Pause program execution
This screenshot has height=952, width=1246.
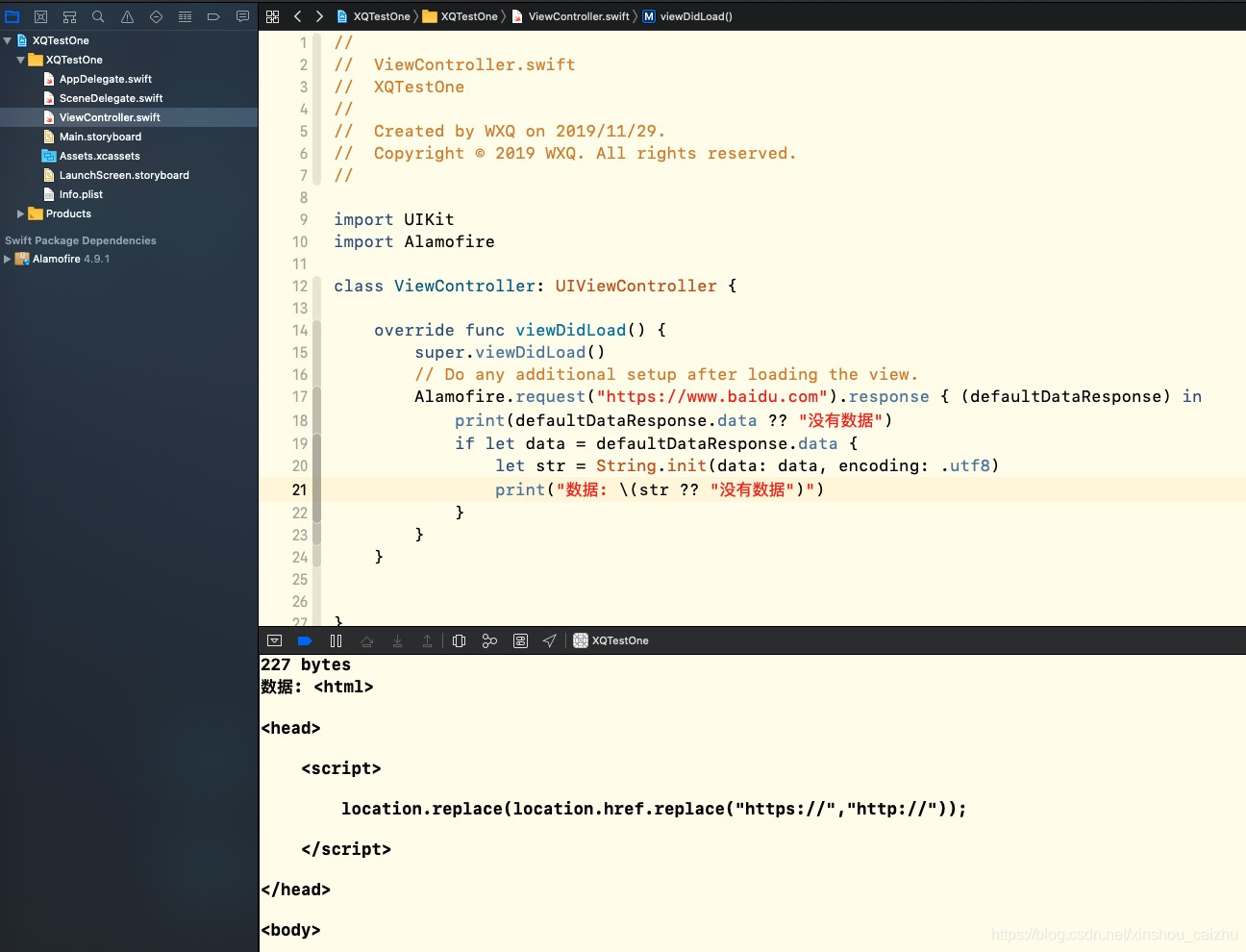point(336,640)
